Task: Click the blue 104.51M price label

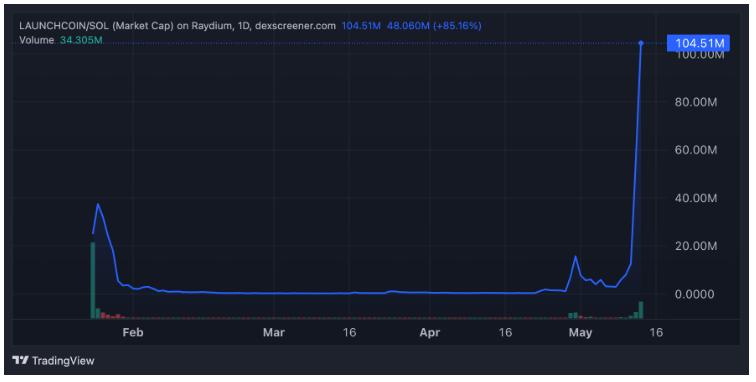Action: (699, 43)
